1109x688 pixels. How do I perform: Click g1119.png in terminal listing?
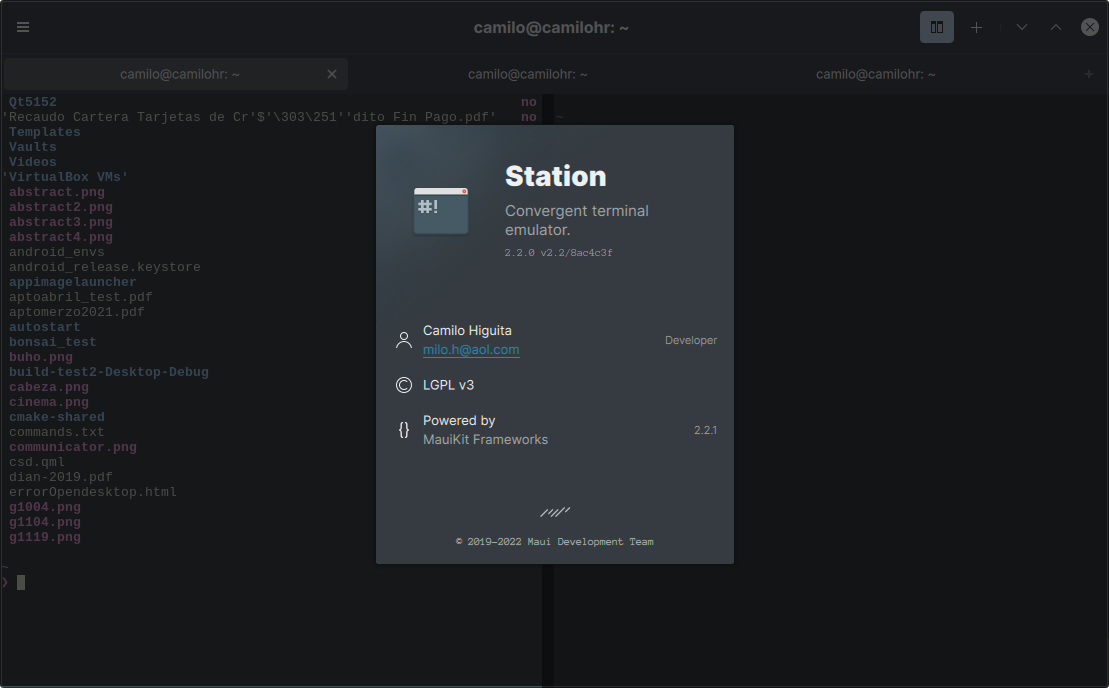point(45,537)
